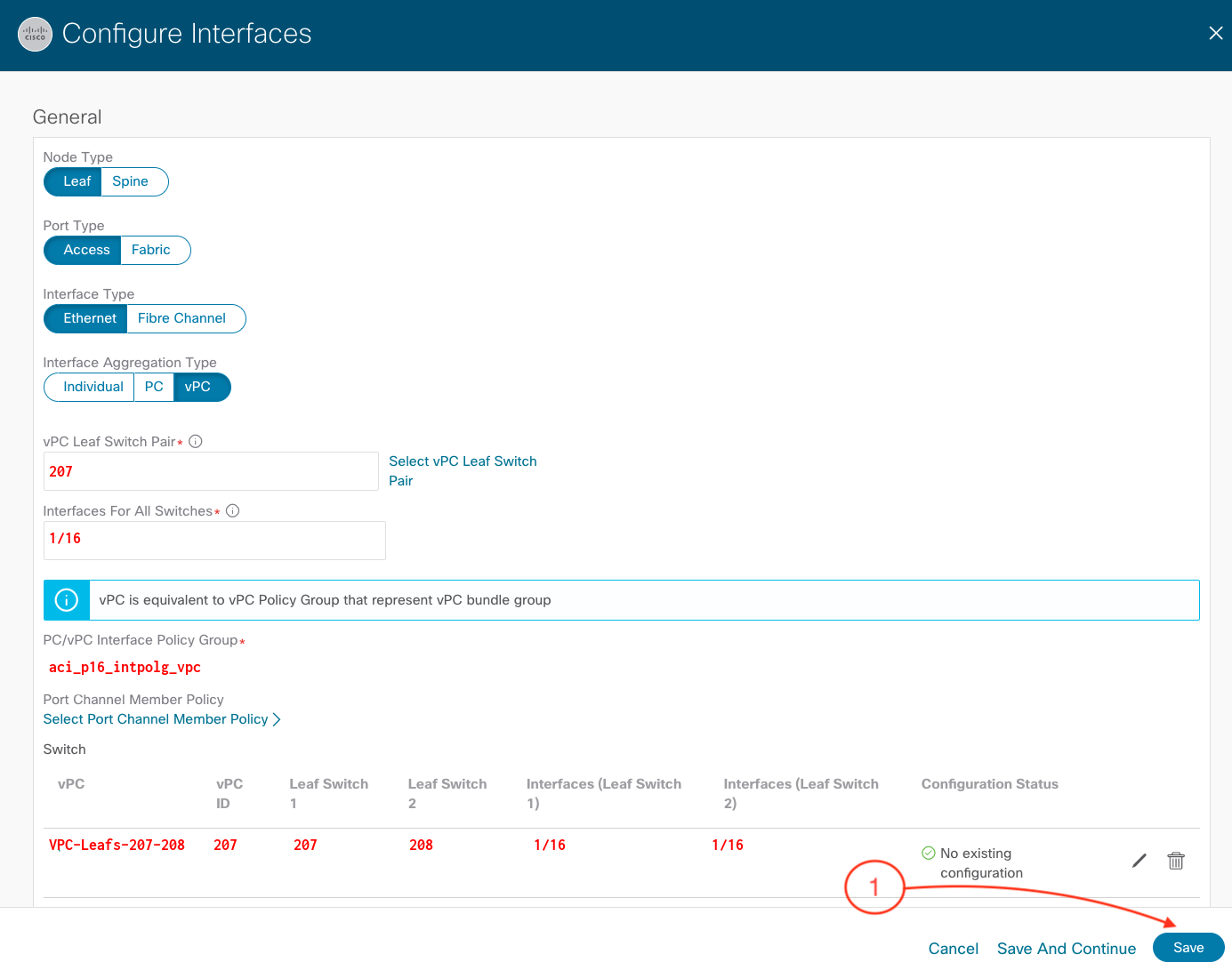Select Leaf as node type
This screenshot has width=1232, height=970.
tap(76, 181)
